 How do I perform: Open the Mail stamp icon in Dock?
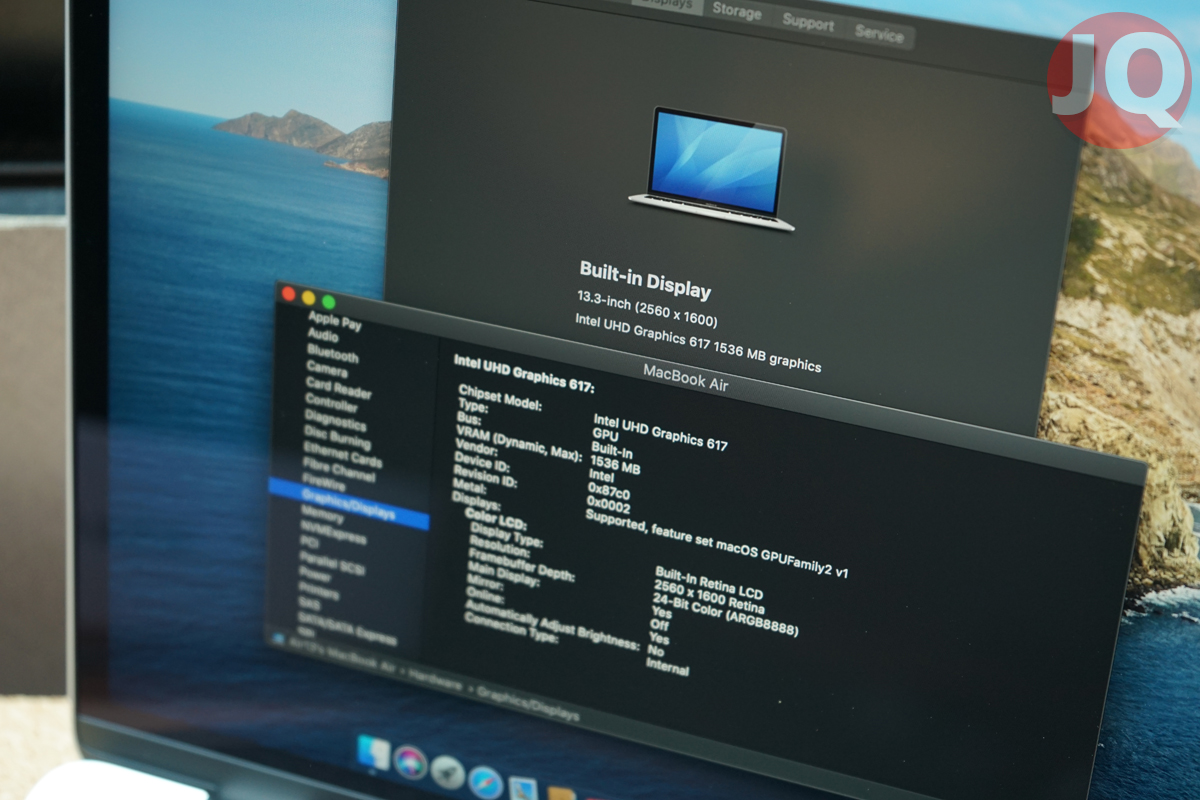523,789
